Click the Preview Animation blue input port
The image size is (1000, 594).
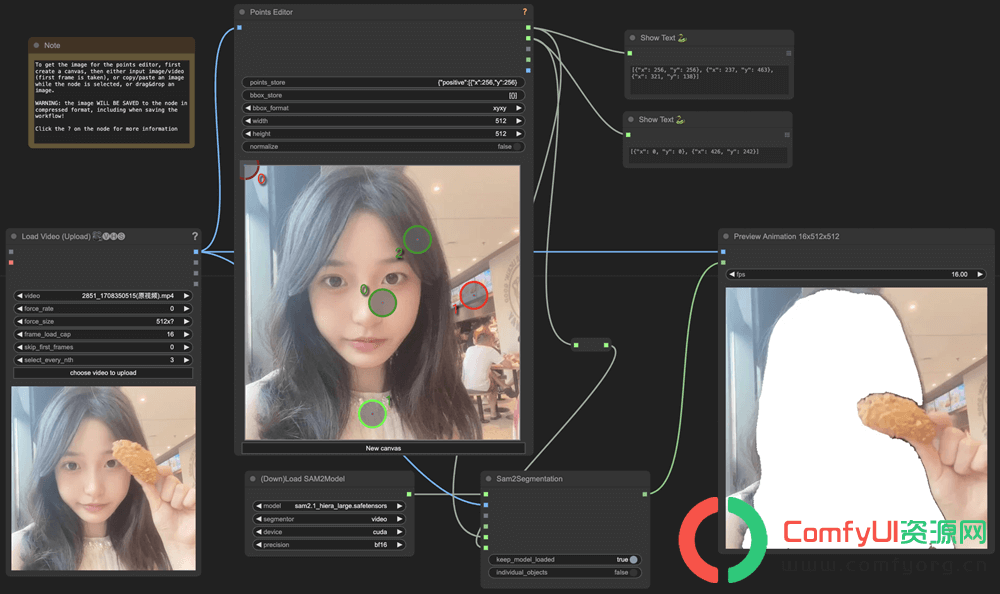point(723,251)
